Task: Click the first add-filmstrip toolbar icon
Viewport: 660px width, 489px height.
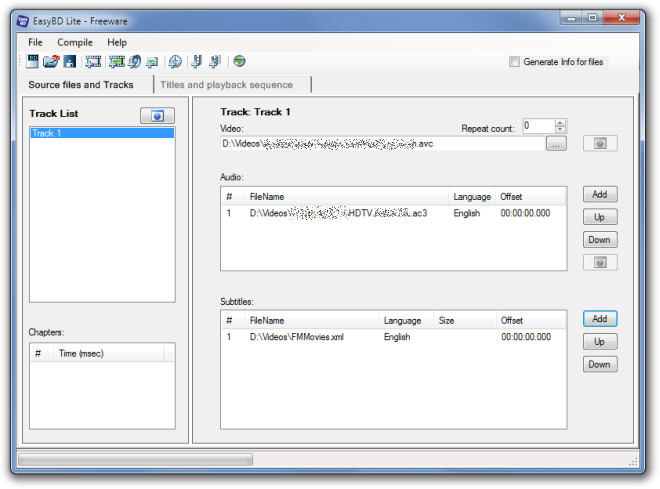Action: (x=196, y=61)
